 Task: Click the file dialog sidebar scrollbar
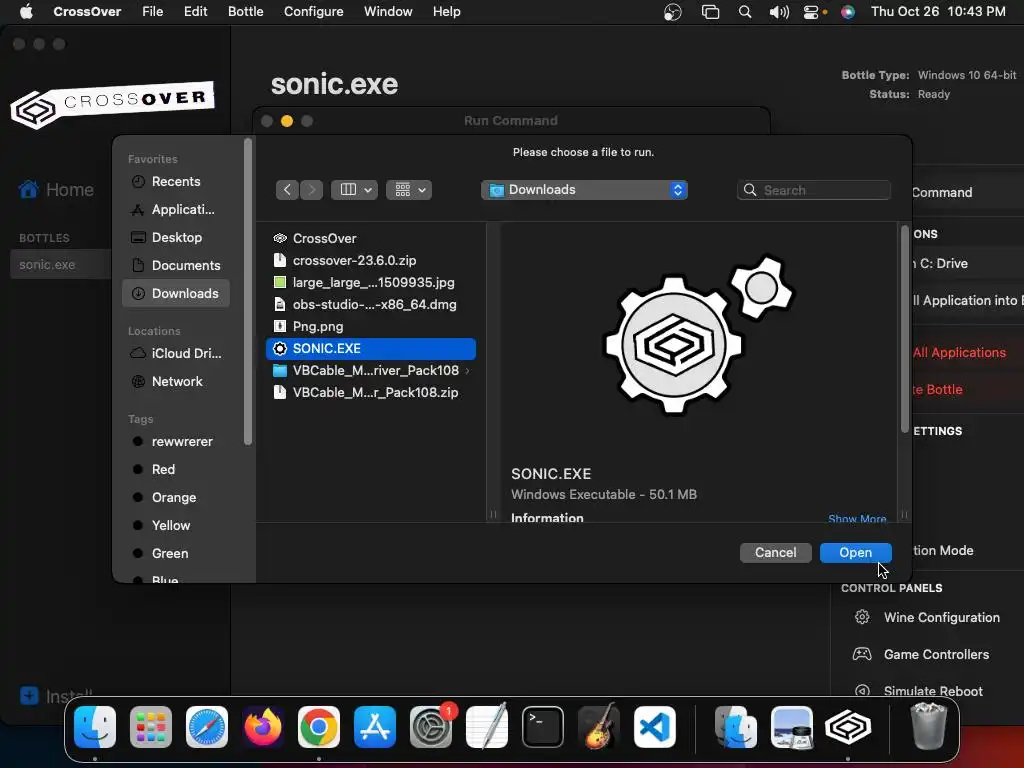[x=248, y=292]
